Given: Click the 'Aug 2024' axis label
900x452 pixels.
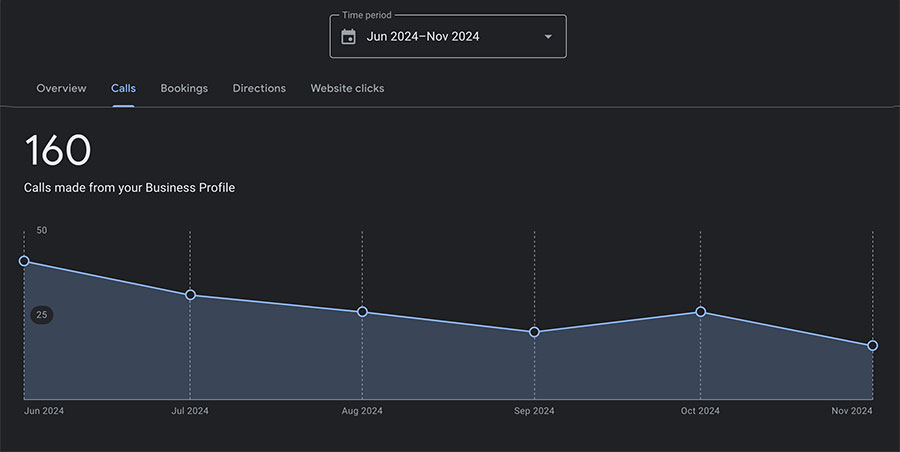Looking at the screenshot, I should click(362, 411).
